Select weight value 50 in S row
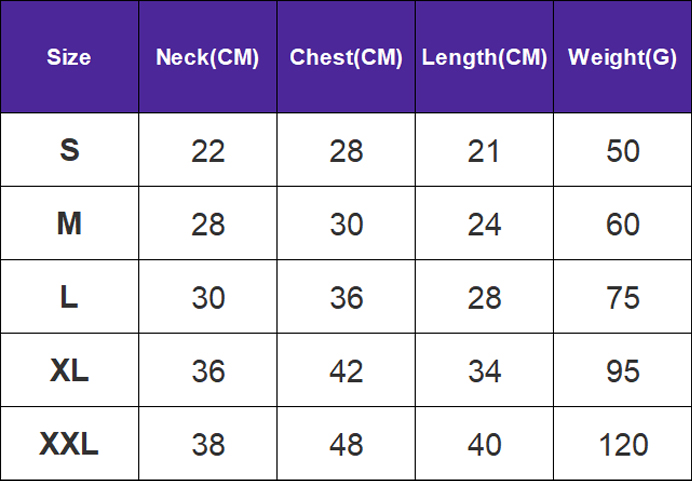The height and width of the screenshot is (481, 692). [623, 151]
